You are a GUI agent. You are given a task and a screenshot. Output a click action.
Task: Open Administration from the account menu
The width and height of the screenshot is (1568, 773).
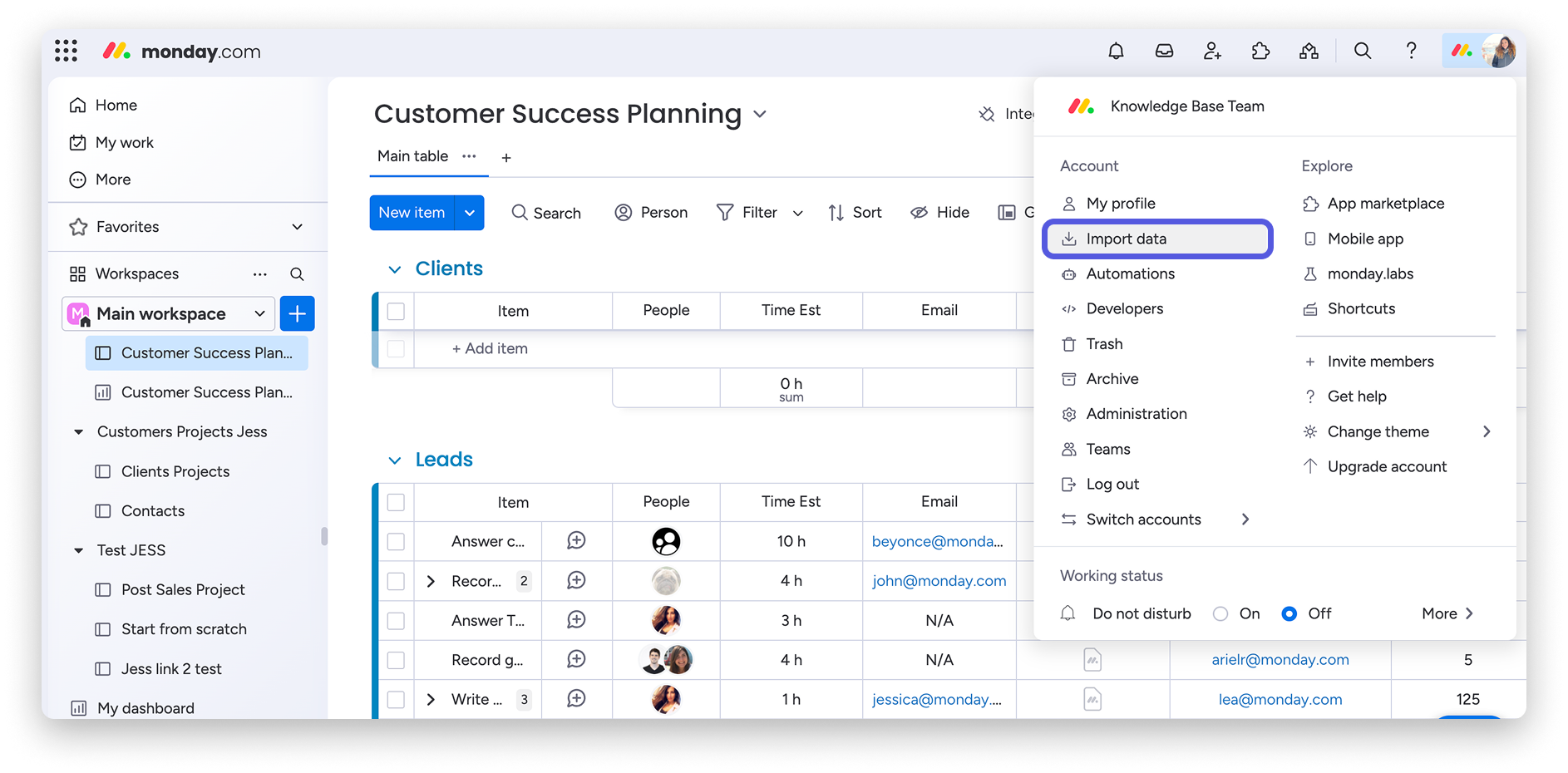tap(1136, 414)
